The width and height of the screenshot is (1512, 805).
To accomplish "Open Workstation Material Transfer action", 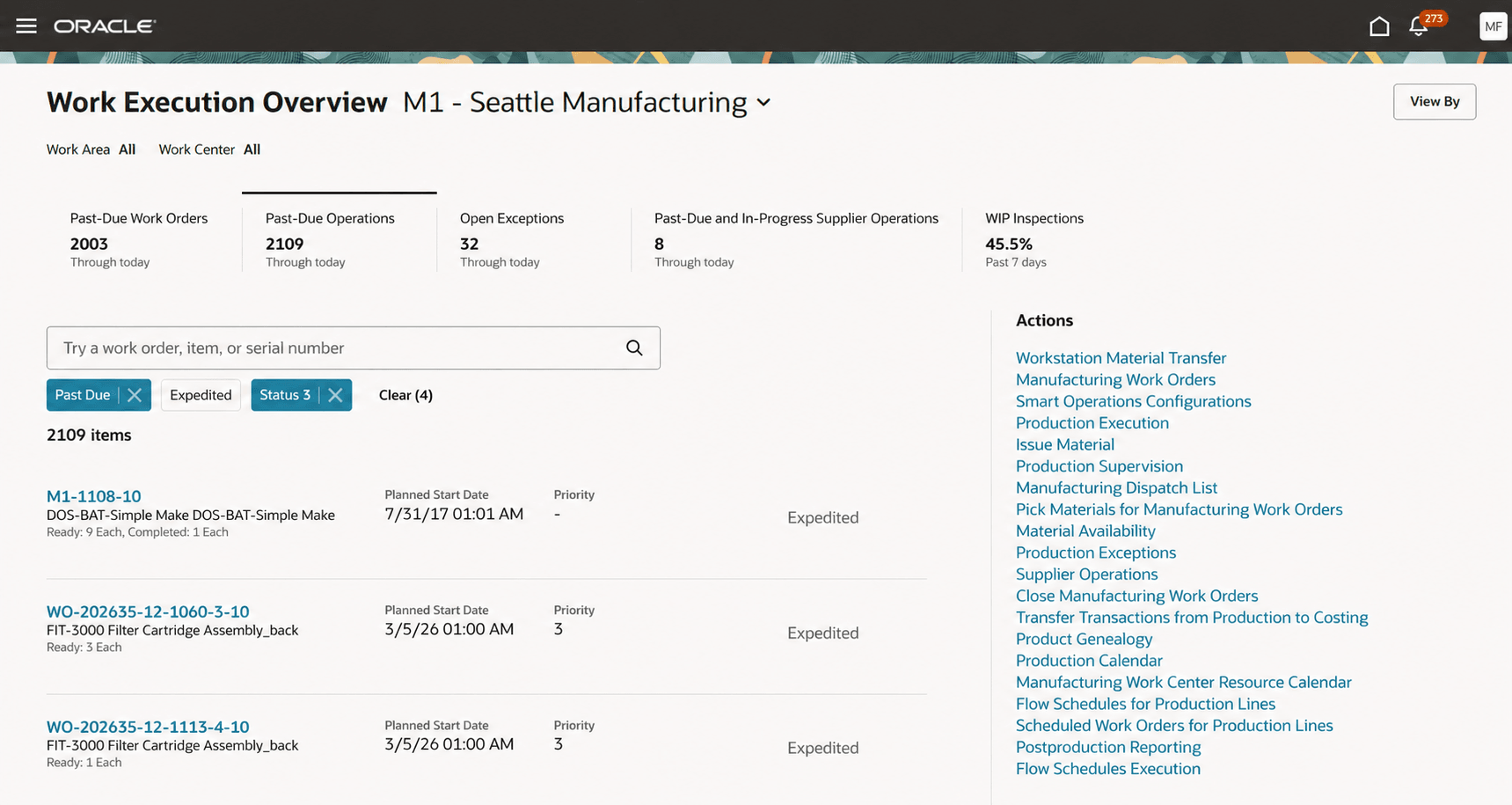I will click(1121, 358).
